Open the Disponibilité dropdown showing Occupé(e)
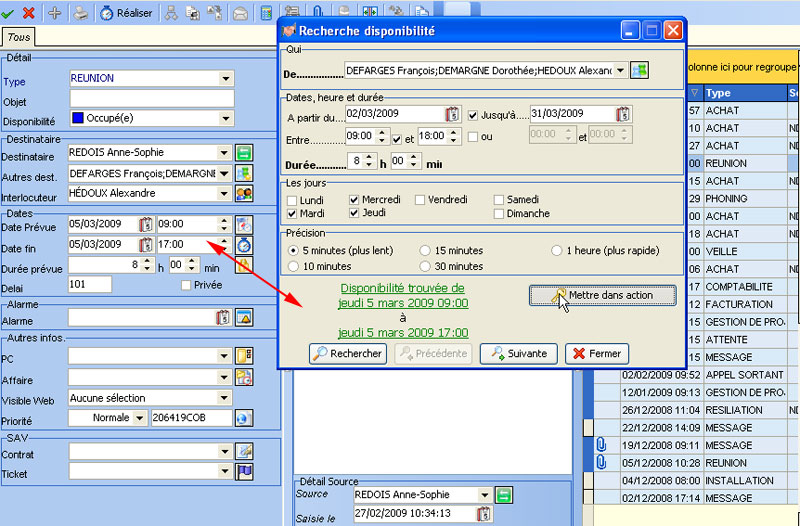 pos(226,118)
